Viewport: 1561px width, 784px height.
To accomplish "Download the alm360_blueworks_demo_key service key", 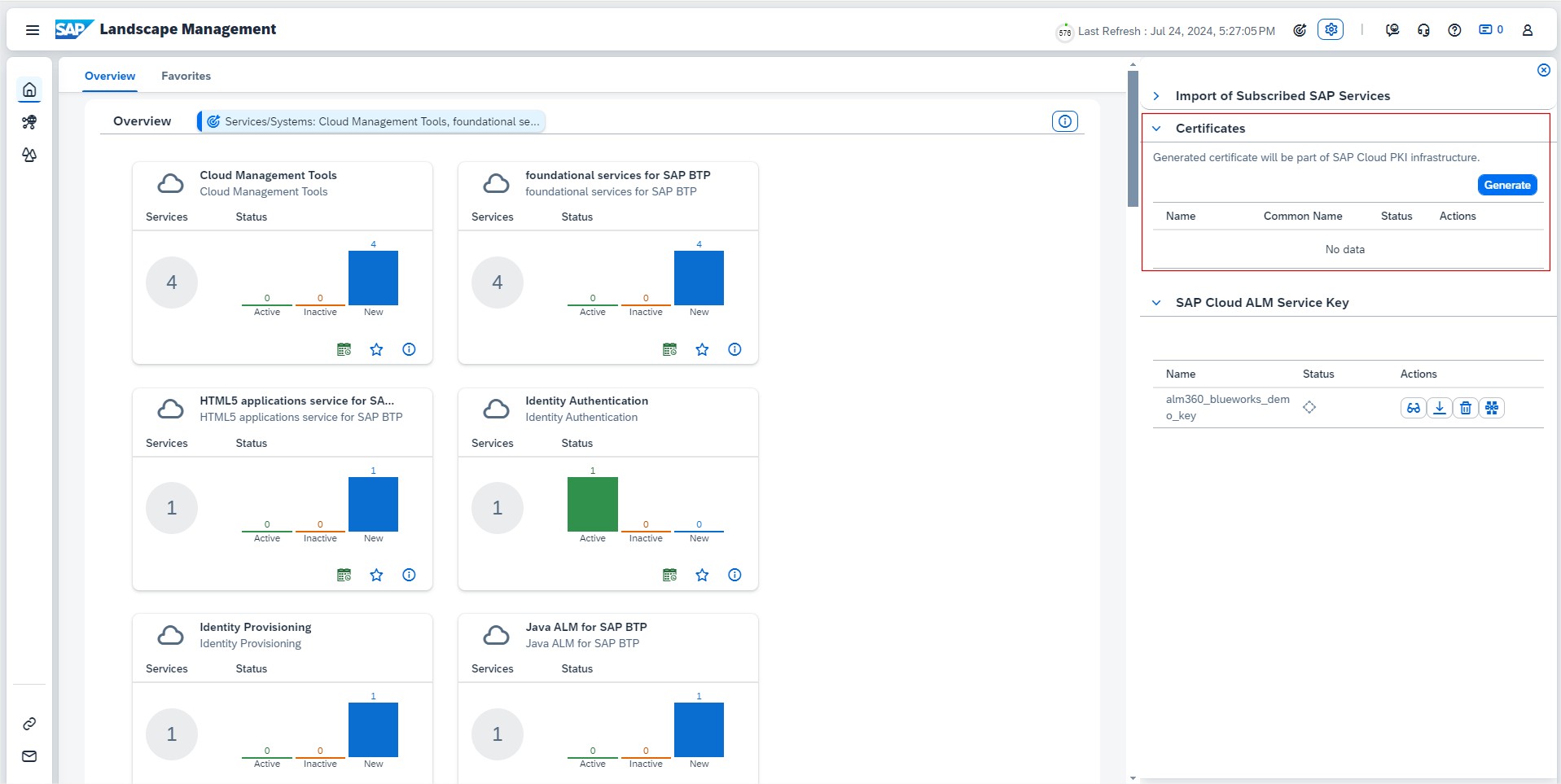I will pos(1439,408).
